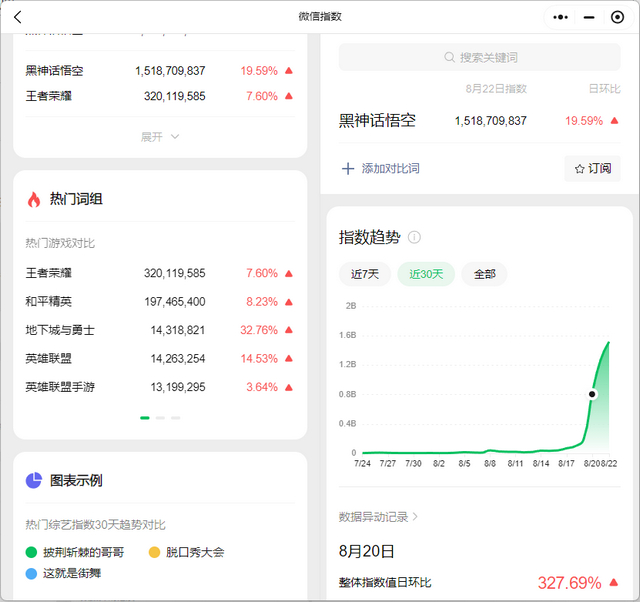Click the 197,465,400 index value
640x602 pixels.
[x=175, y=302]
